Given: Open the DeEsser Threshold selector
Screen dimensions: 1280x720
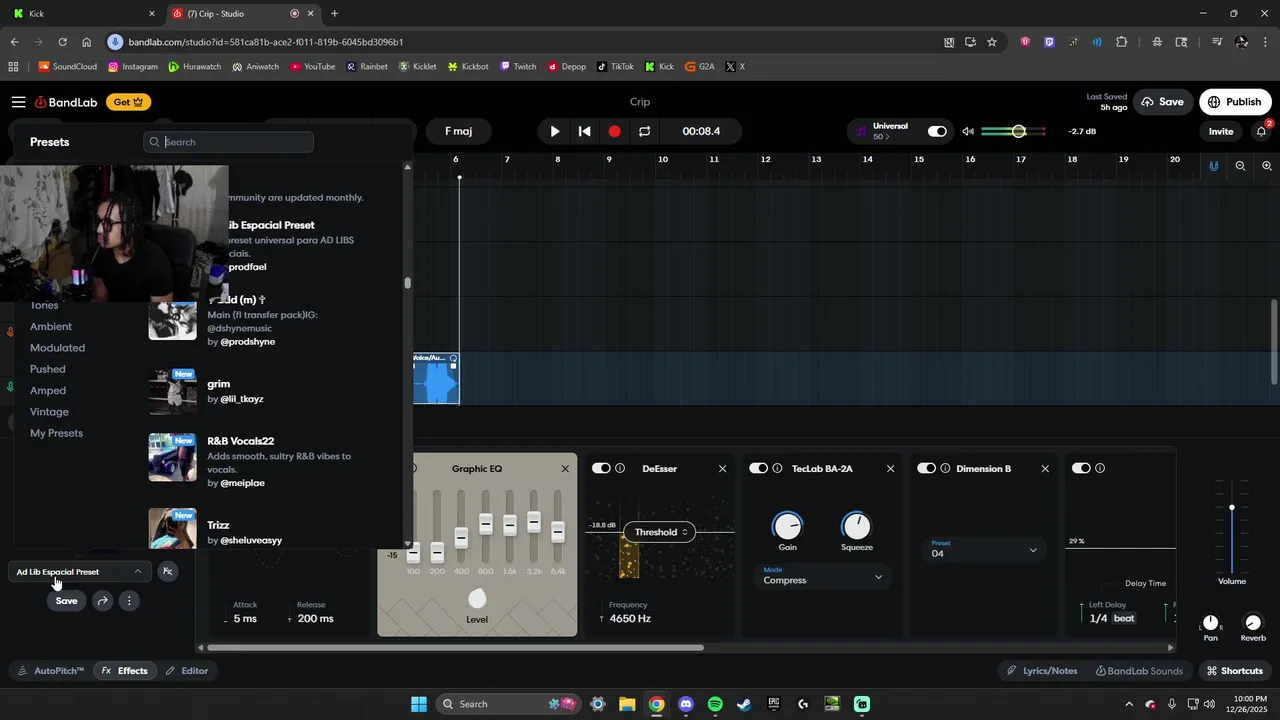Looking at the screenshot, I should coord(660,532).
